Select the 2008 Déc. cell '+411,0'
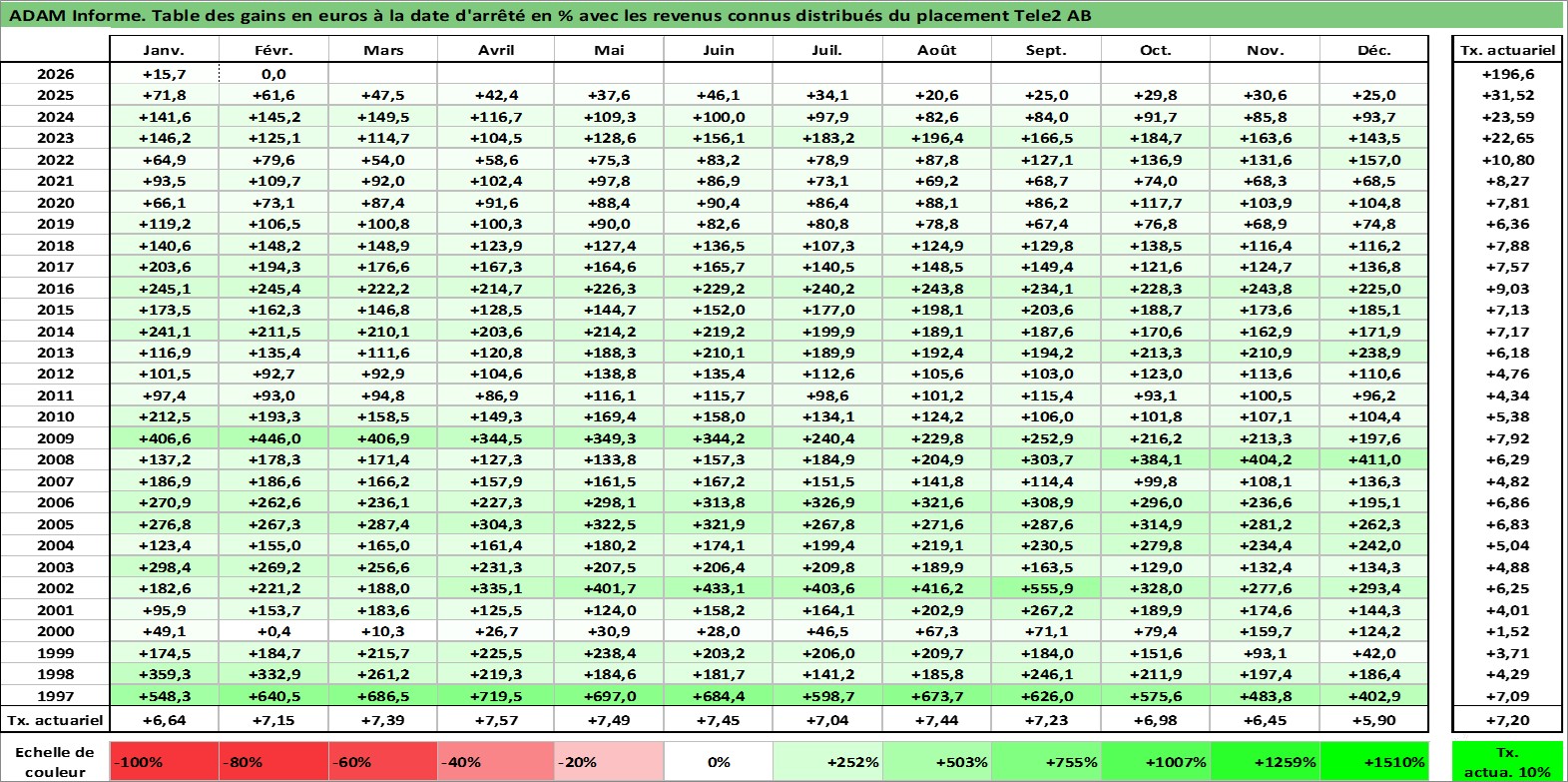The width and height of the screenshot is (1568, 782). (x=1374, y=460)
